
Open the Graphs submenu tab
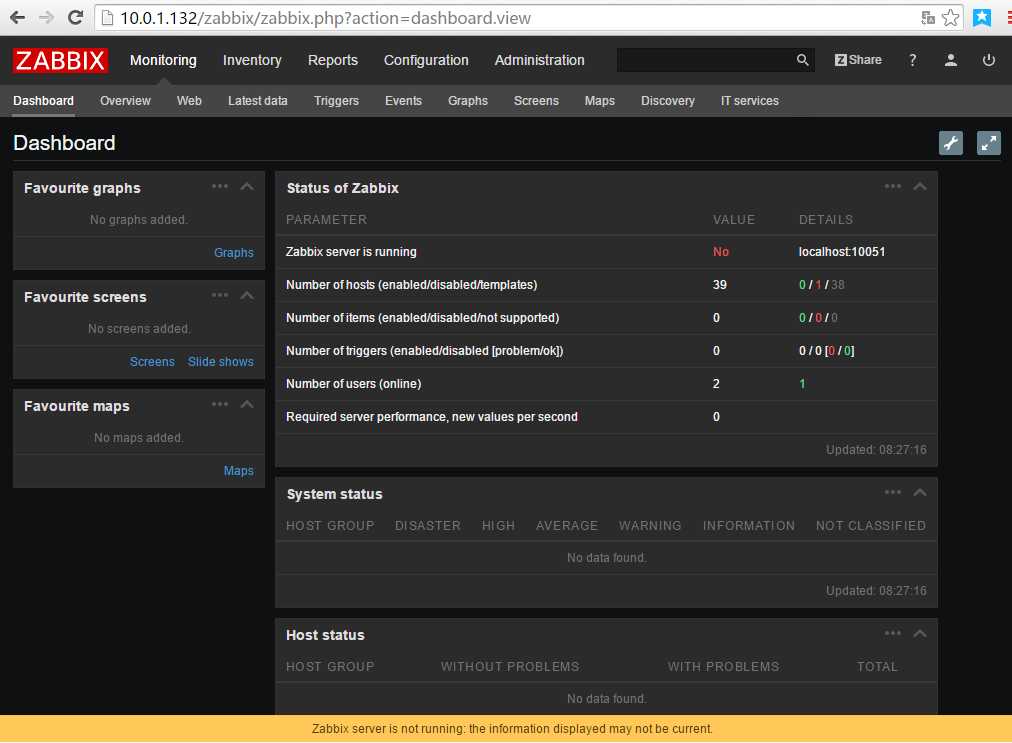(x=468, y=101)
